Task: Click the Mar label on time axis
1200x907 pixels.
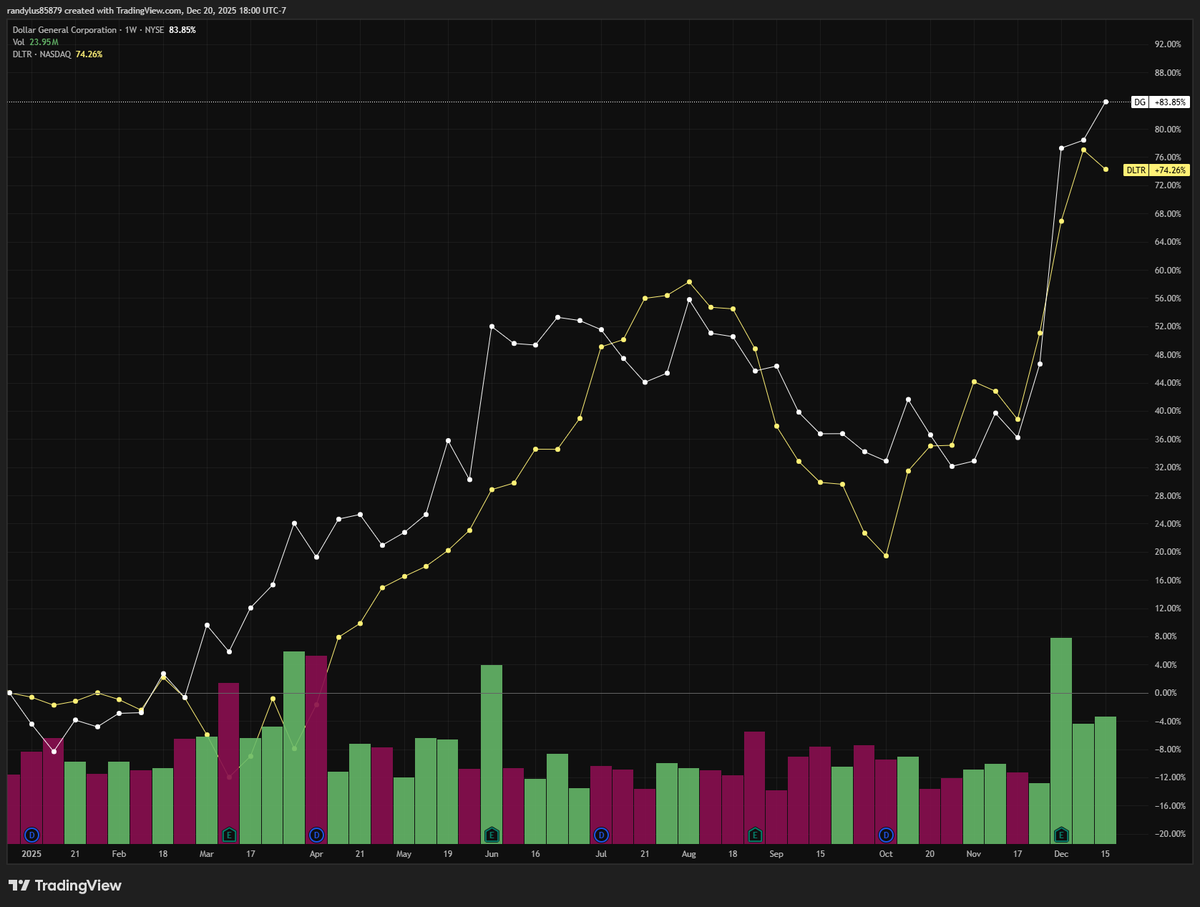Action: click(x=207, y=855)
